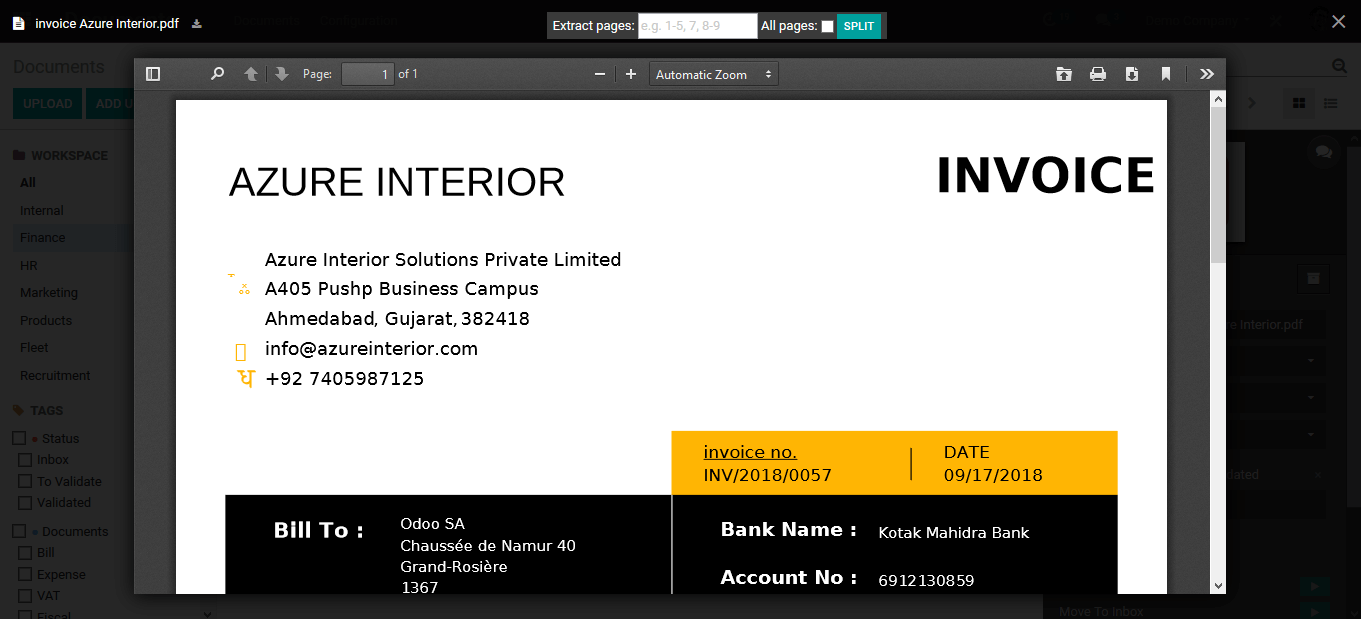The height and width of the screenshot is (619, 1361).
Task: Check the Status tag group checkbox
Action: point(19,439)
